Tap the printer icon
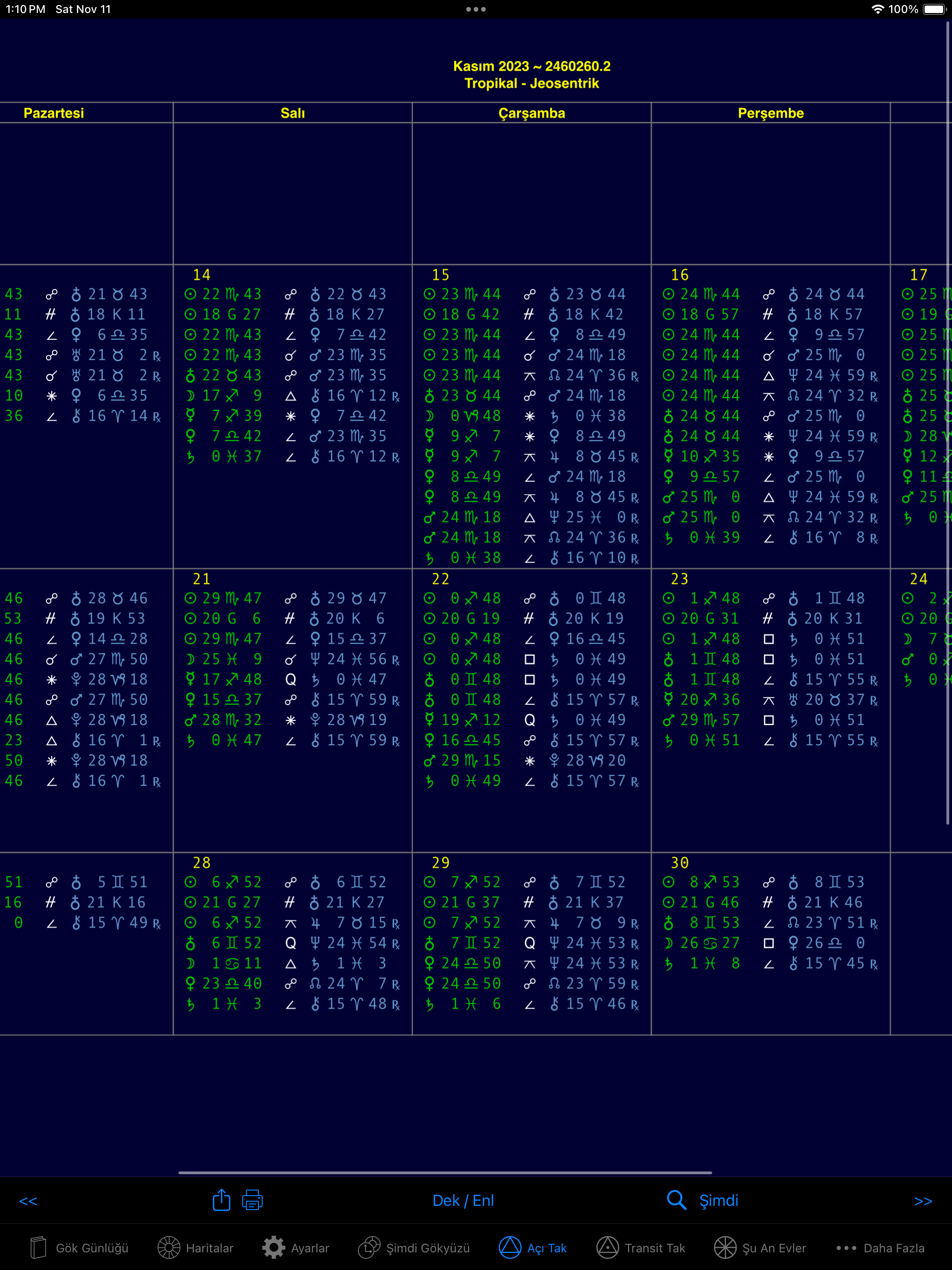The image size is (952, 1270). click(x=252, y=1200)
